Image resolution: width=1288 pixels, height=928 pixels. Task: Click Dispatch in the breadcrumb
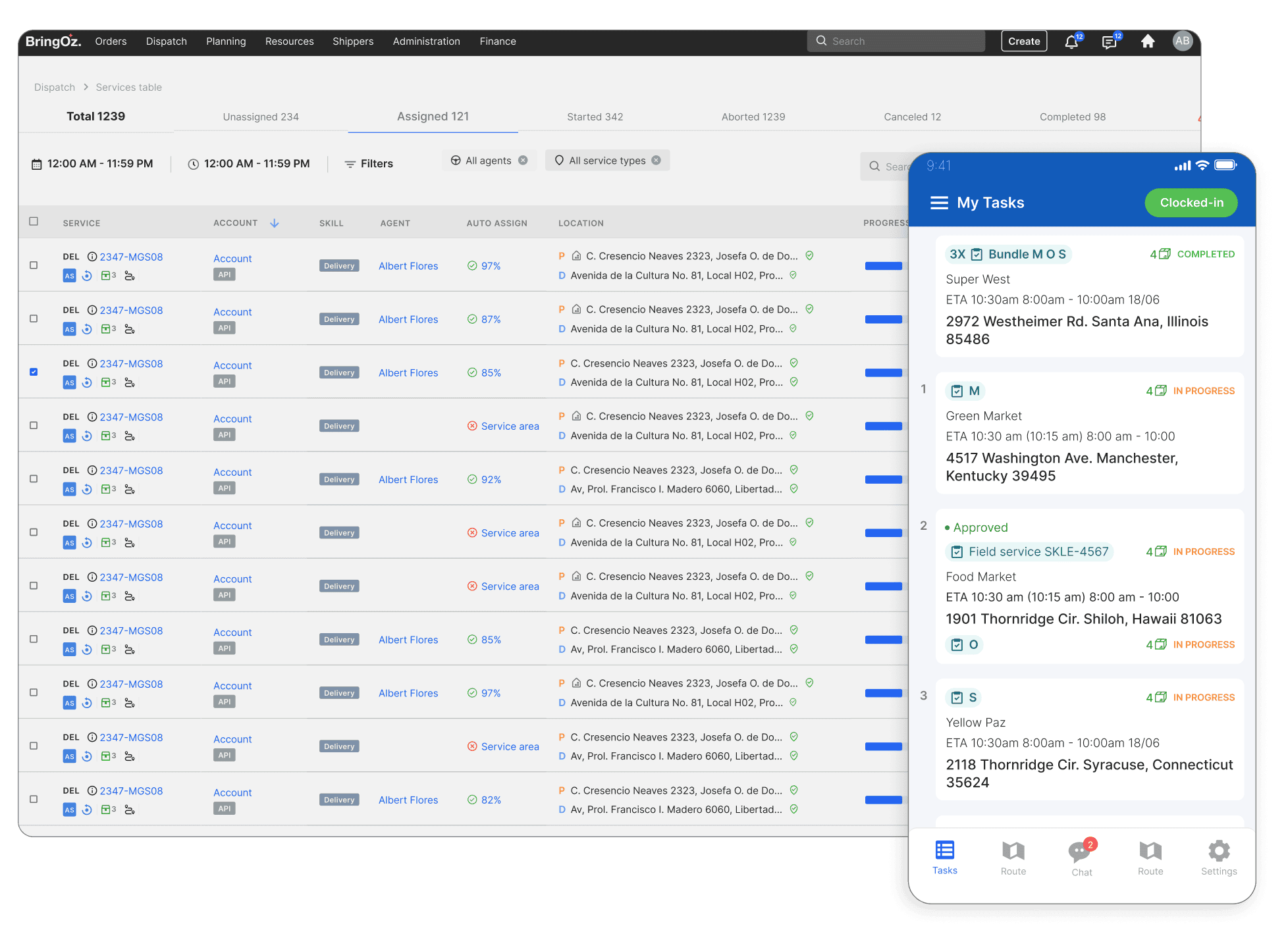[x=55, y=88]
